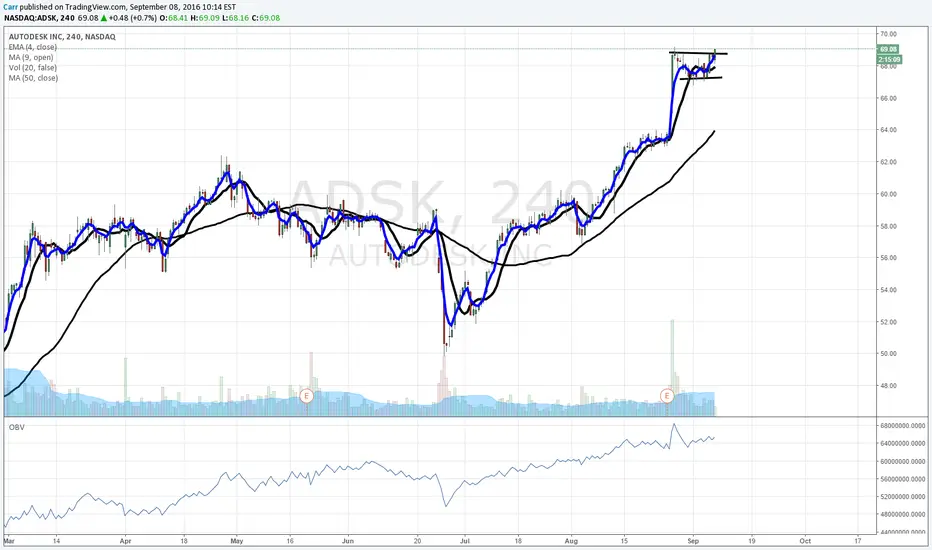
Task: Click the open value O:68.41
Action: pos(175,18)
